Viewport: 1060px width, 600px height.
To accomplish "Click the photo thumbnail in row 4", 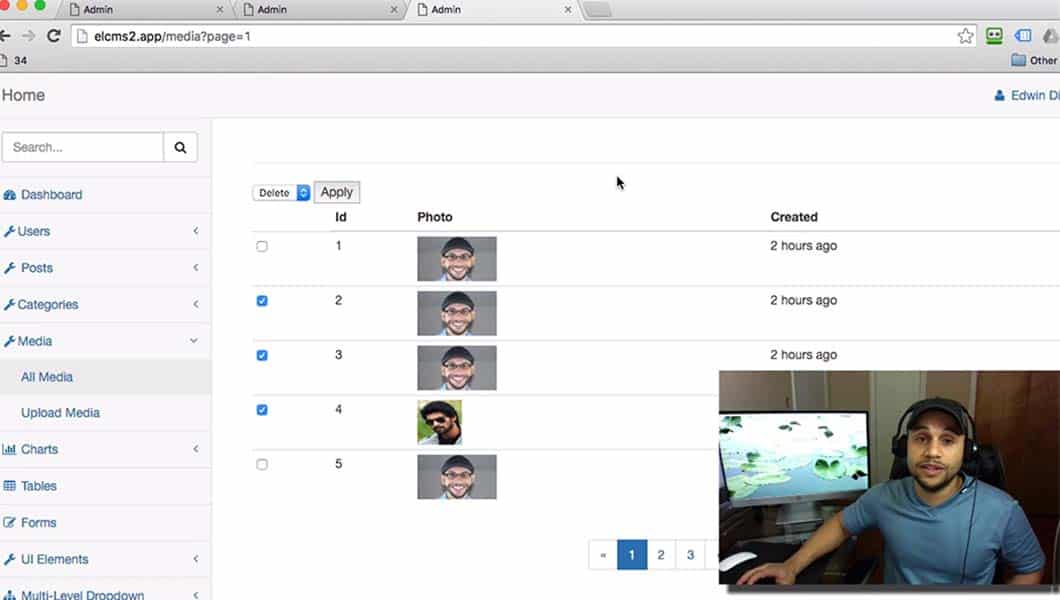I will coord(439,422).
